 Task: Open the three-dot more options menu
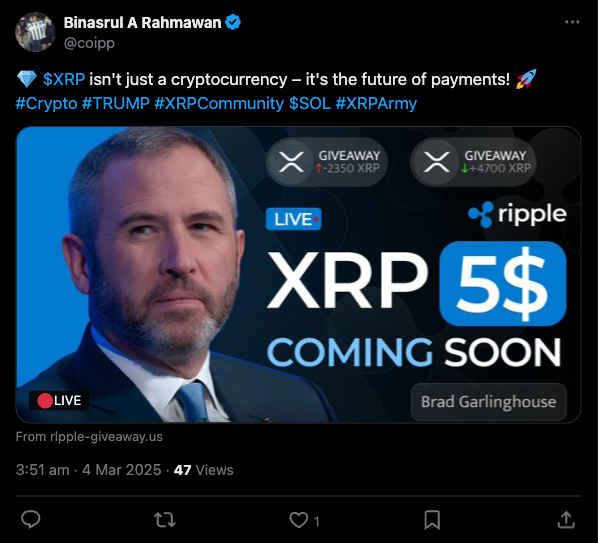click(x=572, y=22)
